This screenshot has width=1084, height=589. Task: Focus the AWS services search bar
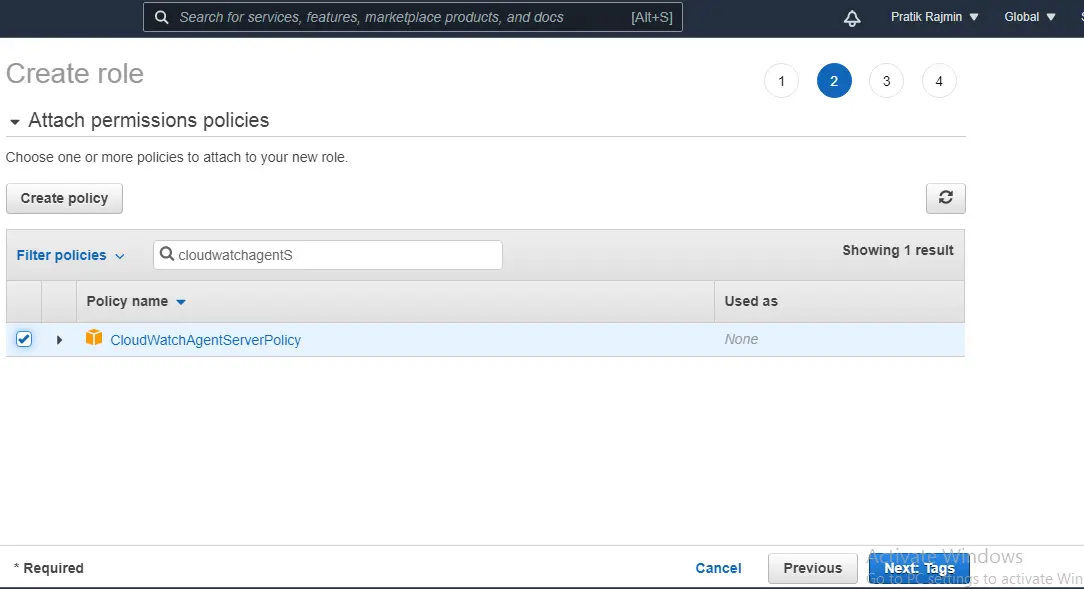click(x=413, y=17)
